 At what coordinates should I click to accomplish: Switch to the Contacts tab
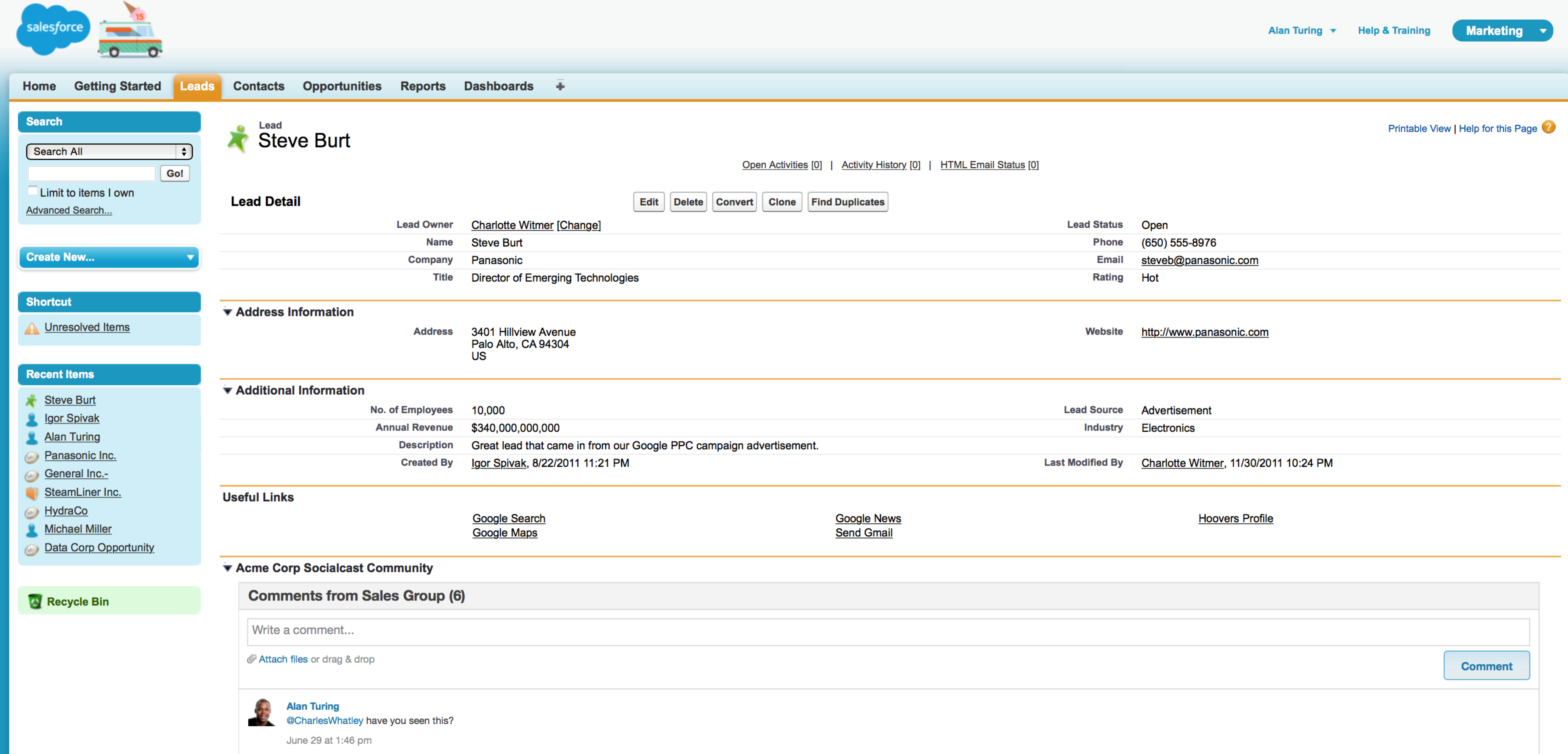(x=259, y=86)
